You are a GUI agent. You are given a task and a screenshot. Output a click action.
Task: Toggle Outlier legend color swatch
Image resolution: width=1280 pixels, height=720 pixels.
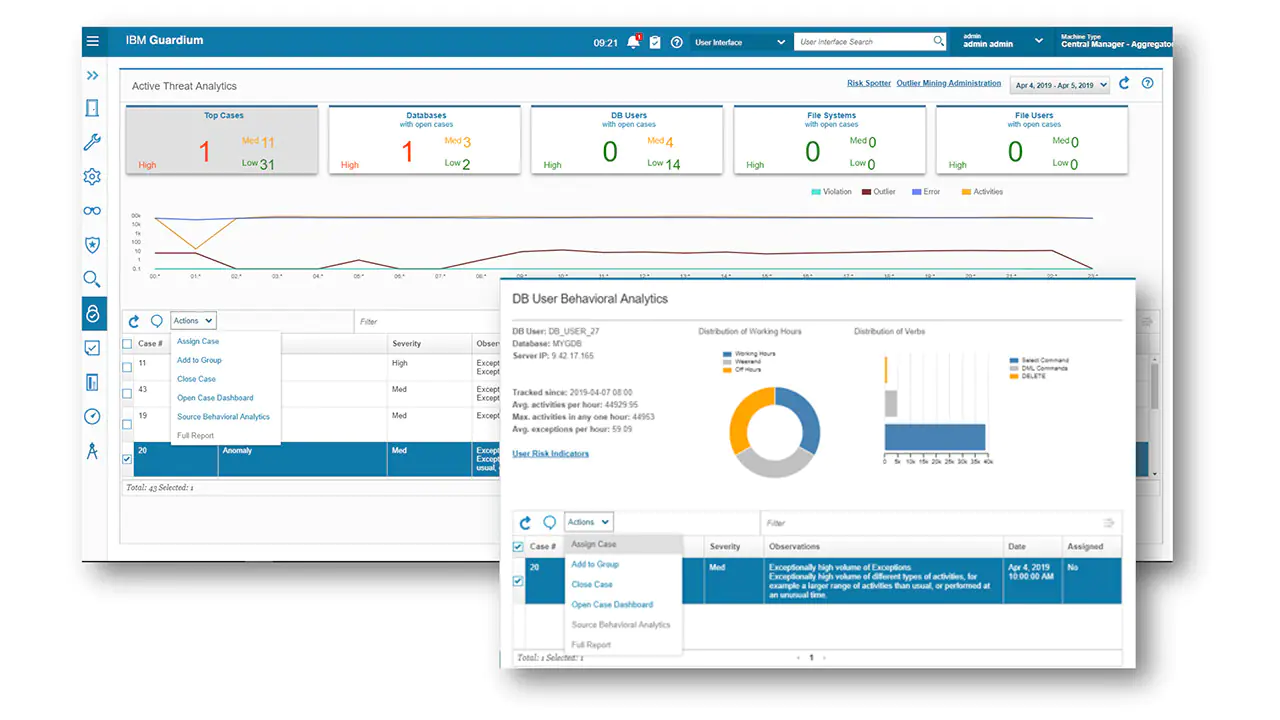(866, 192)
